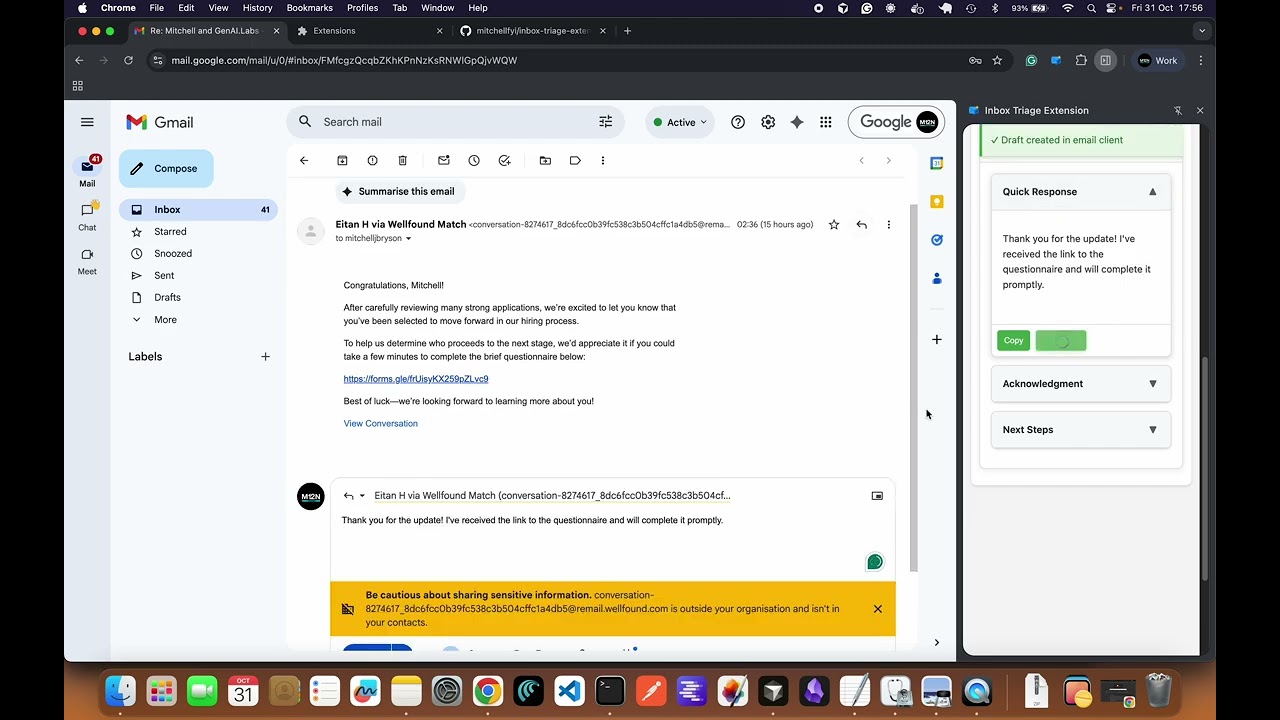This screenshot has width=1280, height=720.
Task: Open reply type dropdown arrow
Action: (x=362, y=496)
